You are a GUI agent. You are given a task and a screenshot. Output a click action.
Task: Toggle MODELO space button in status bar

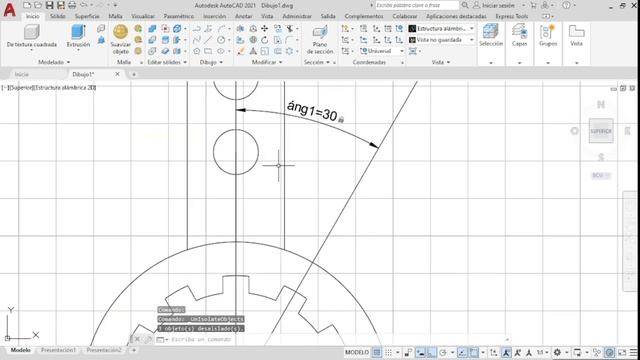tap(357, 352)
